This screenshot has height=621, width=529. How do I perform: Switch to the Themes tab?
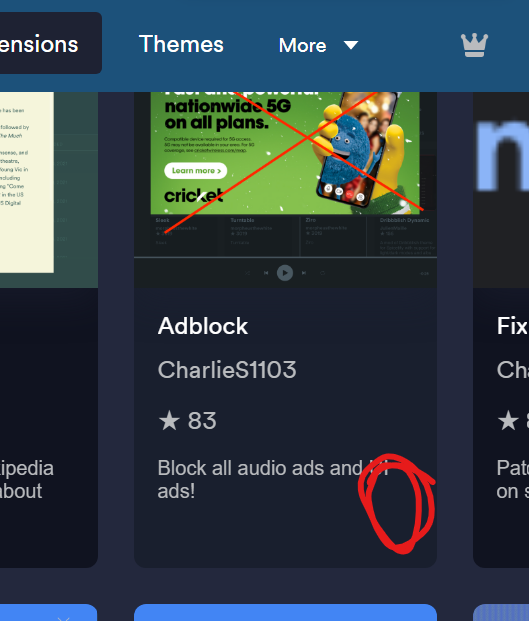click(x=181, y=44)
